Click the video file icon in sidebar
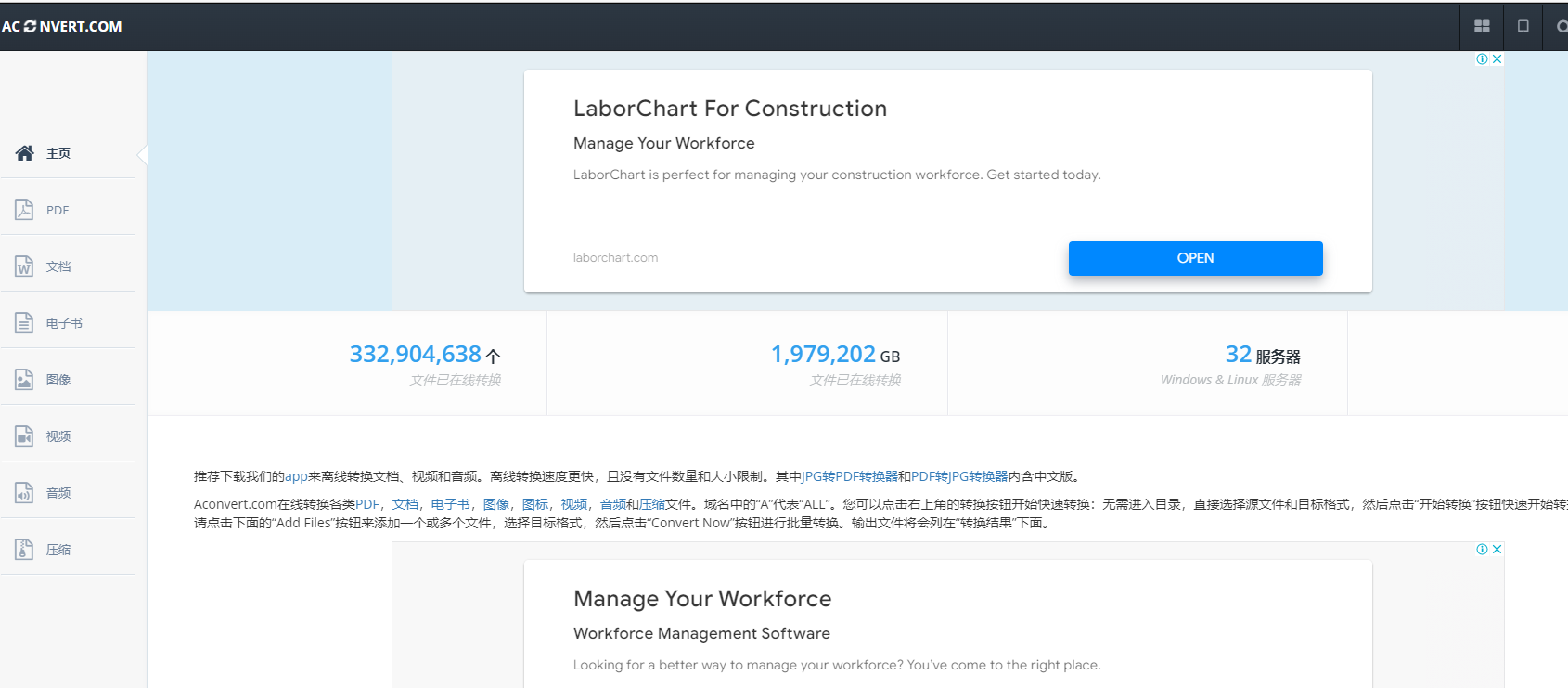The height and width of the screenshot is (688, 1568). pyautogui.click(x=24, y=436)
